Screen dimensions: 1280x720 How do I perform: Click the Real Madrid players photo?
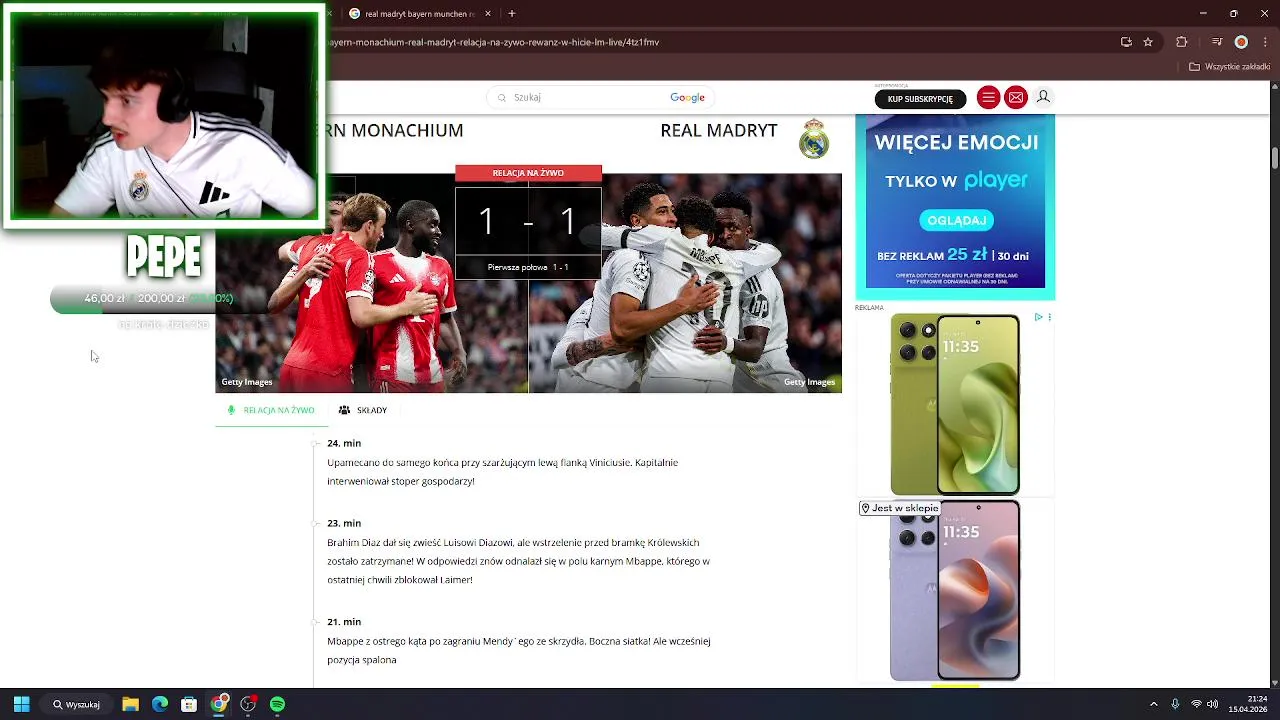(685, 283)
